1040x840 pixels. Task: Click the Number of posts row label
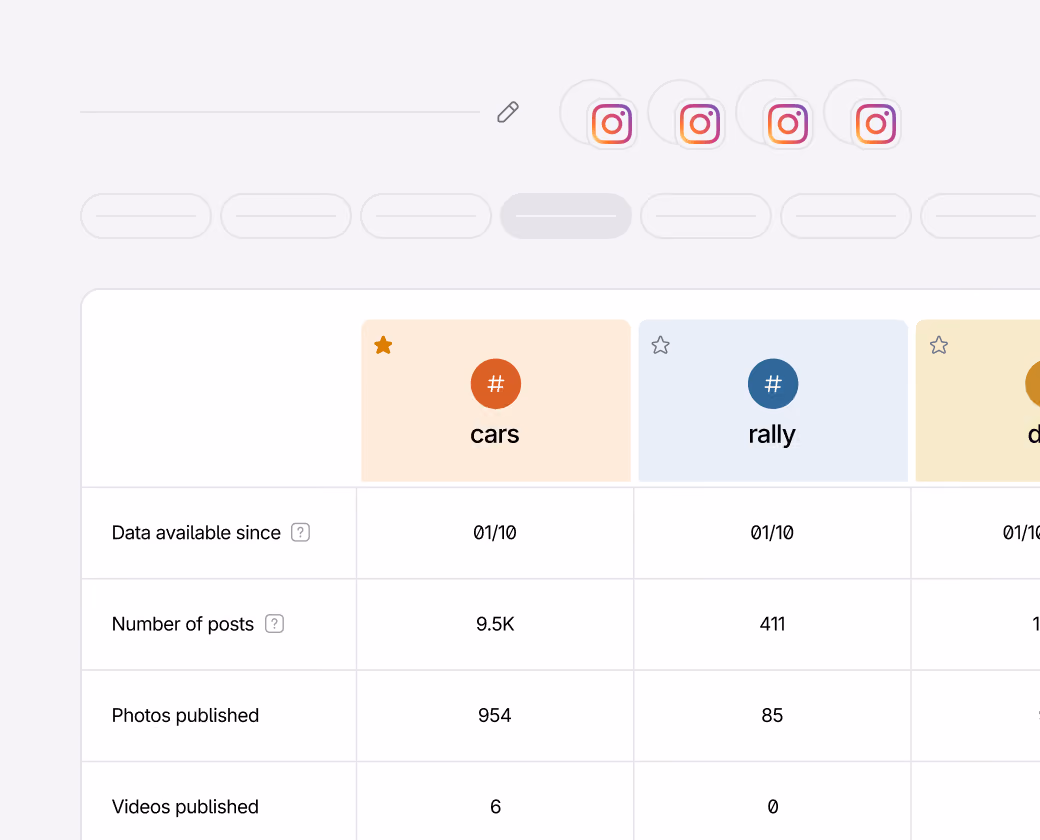coord(183,624)
